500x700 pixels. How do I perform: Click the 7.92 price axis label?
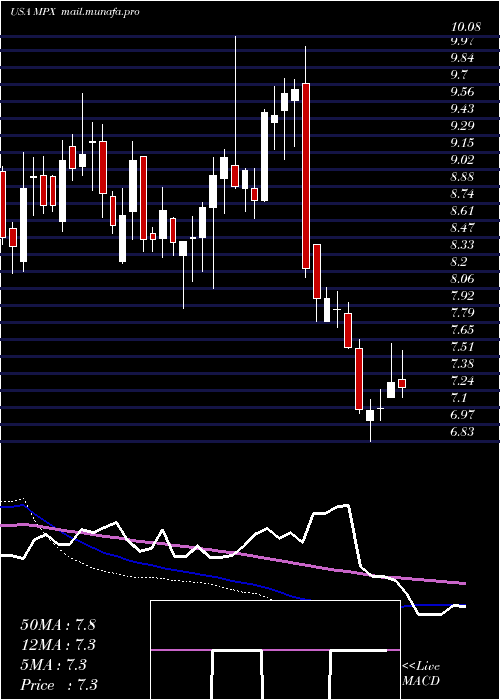tap(462, 296)
